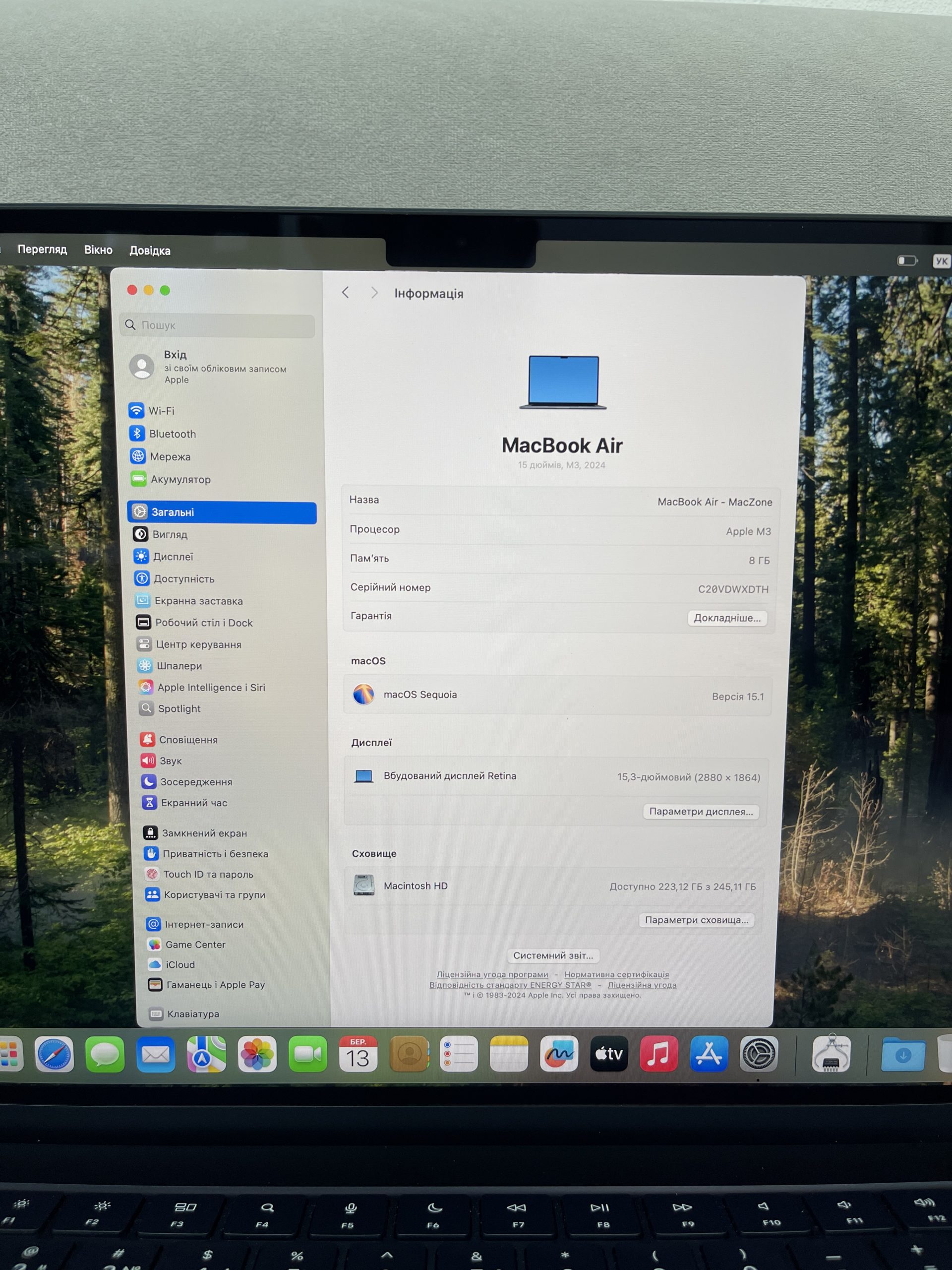Image resolution: width=952 pixels, height=1270 pixels.
Task: Open Шпалери settings
Action: (x=170, y=665)
